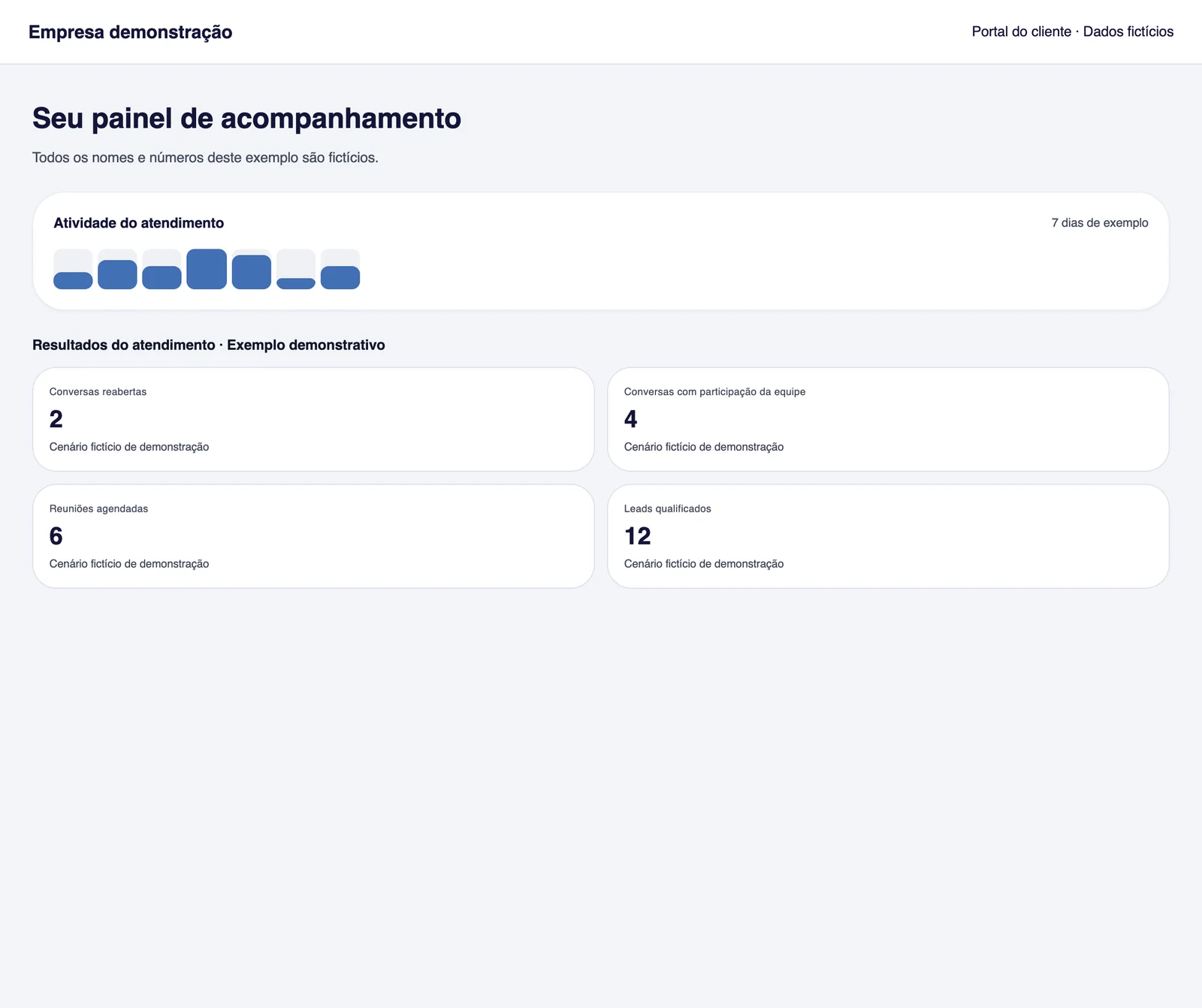Click the "Conversas com participação da equipe" label
Viewport: 1202px width, 1008px height.
pos(714,392)
